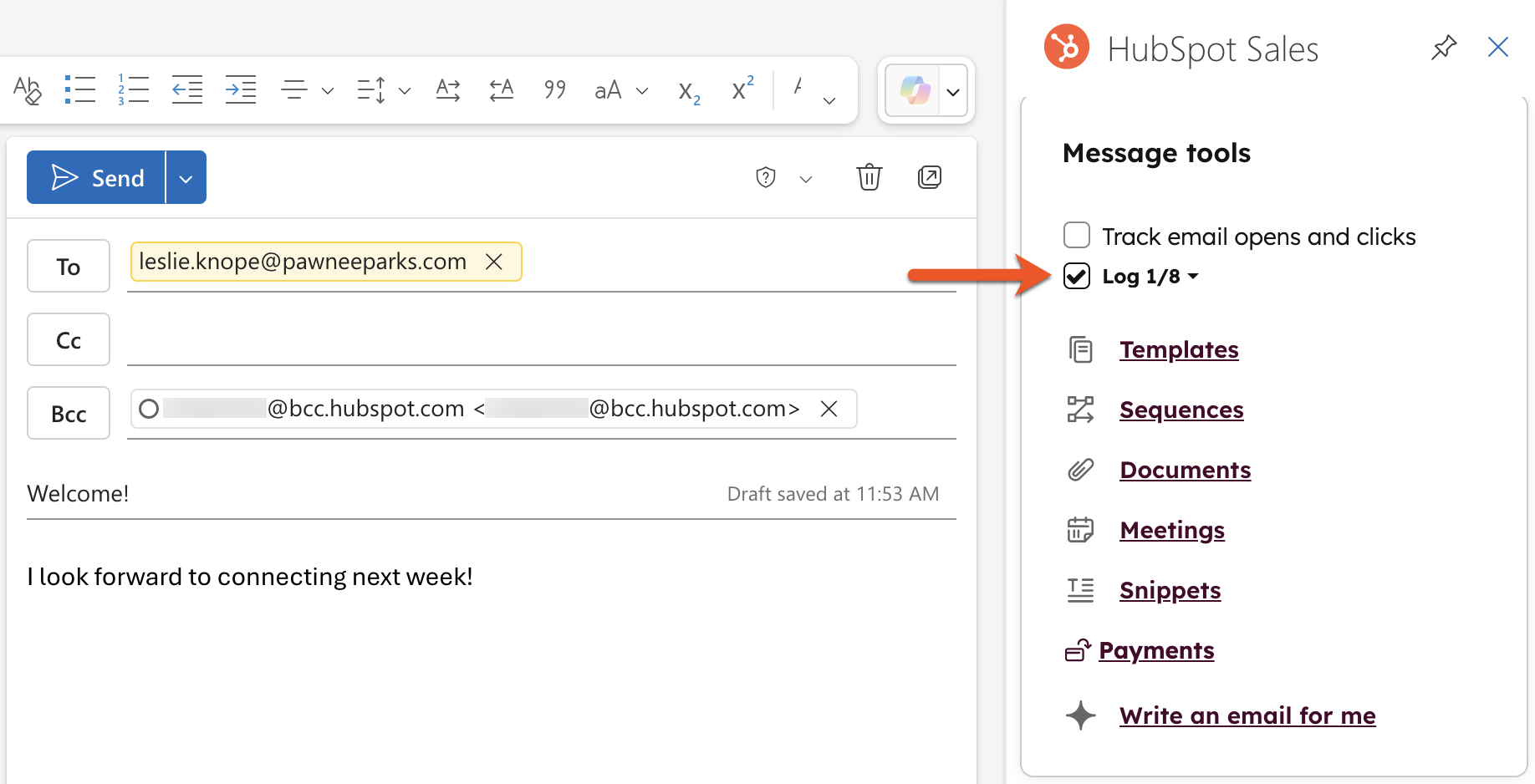The height and width of the screenshot is (784, 1535).
Task: Insert a quote with the quotes icon
Action: click(554, 89)
